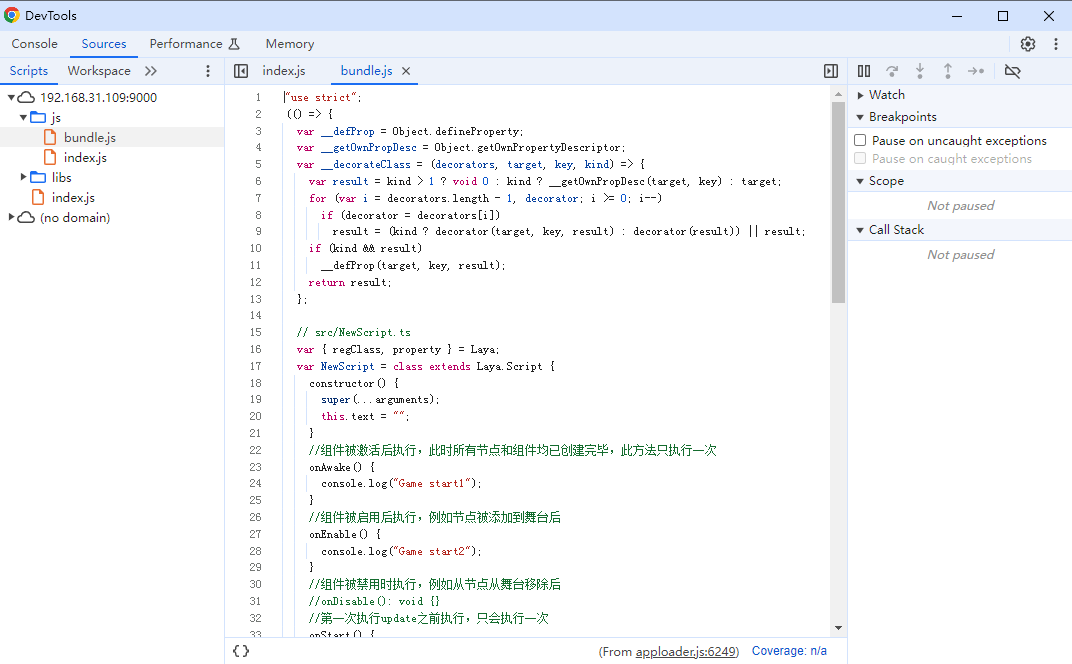Open DevTools settings gear
Viewport: 1072px width, 664px height.
pos(1028,44)
